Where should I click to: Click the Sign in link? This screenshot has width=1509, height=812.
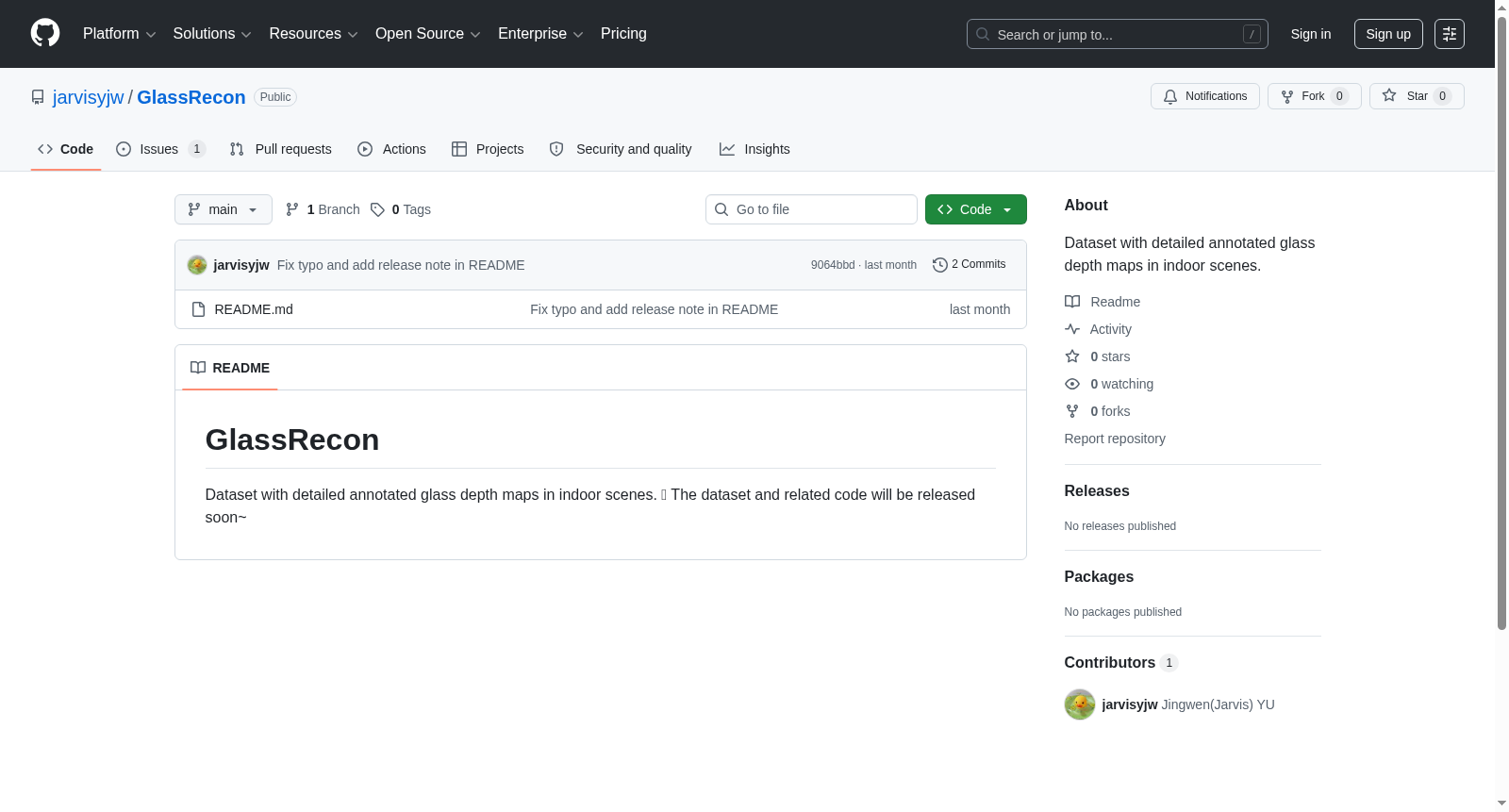1311,34
